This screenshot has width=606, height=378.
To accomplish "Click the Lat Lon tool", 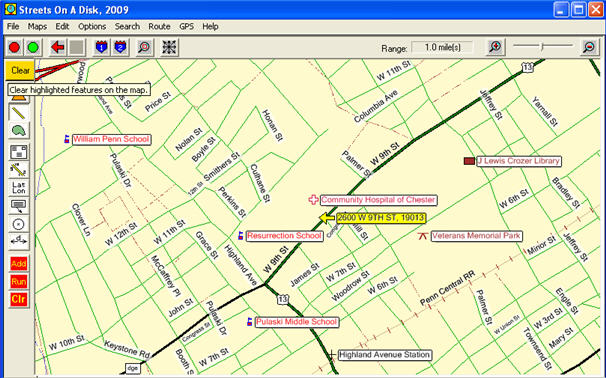I will click(19, 188).
